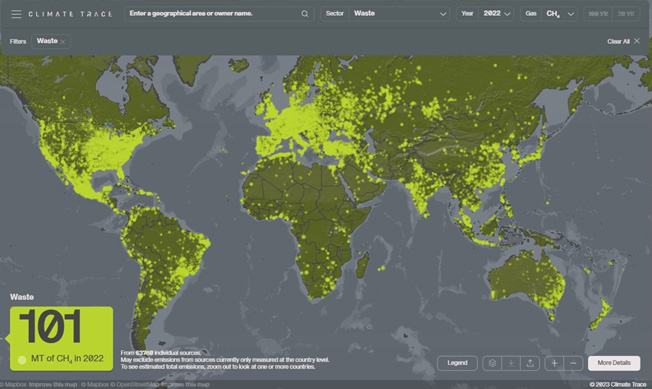
Task: Open the hamburger menu icon
Action: tap(16, 14)
